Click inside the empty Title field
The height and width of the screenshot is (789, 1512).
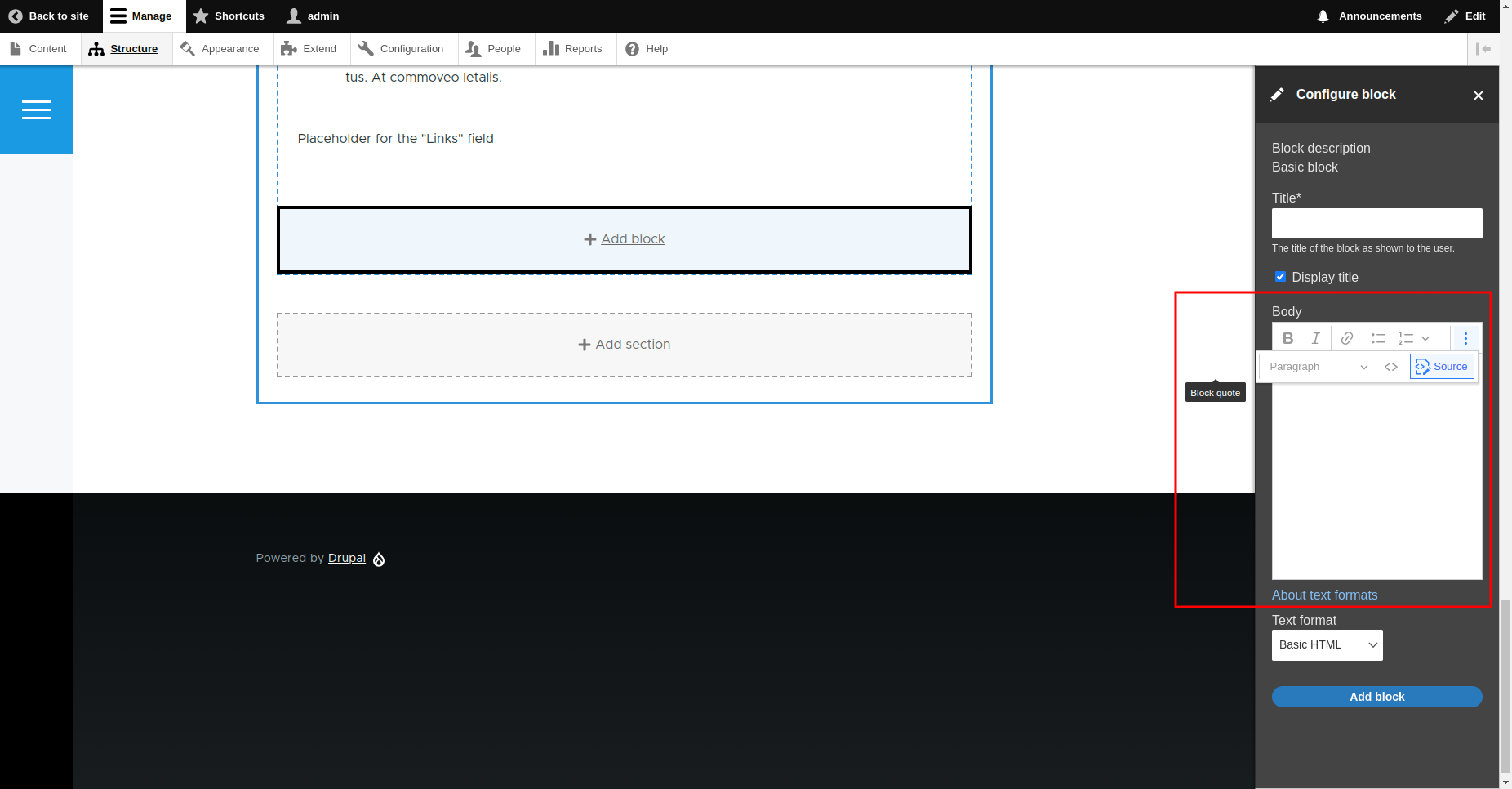(x=1376, y=222)
